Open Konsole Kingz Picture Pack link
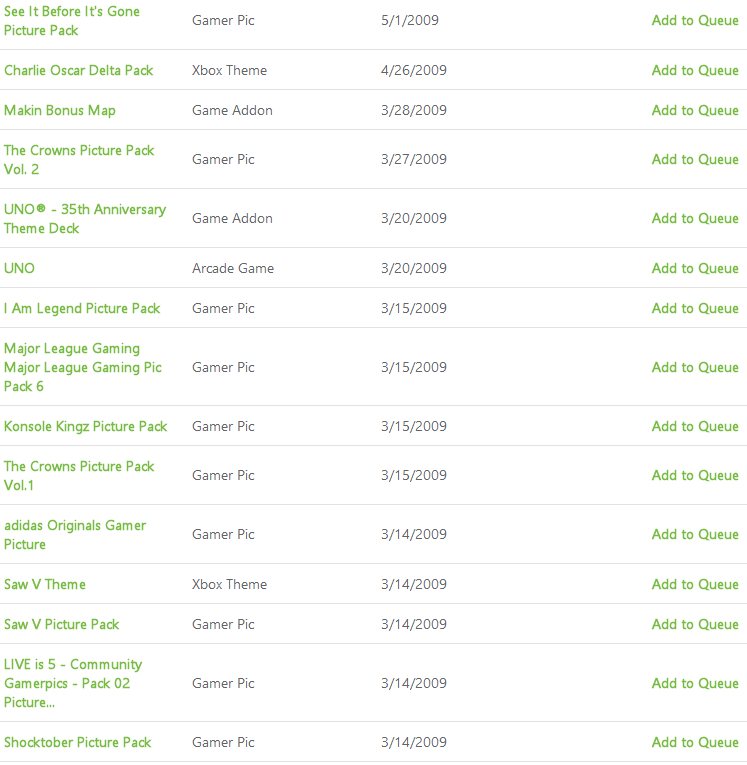This screenshot has width=747, height=765. click(x=86, y=426)
